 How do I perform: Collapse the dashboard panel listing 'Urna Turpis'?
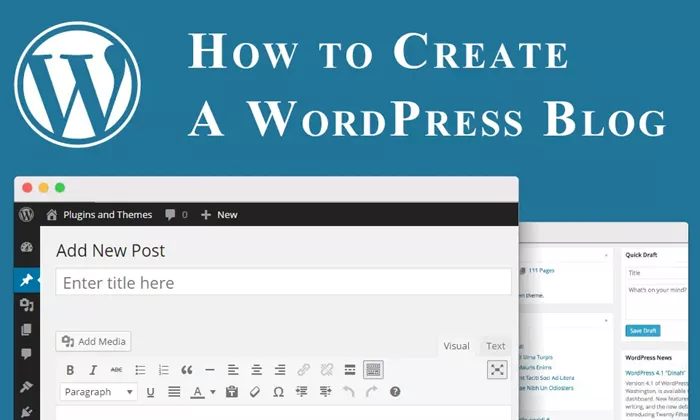[606, 321]
